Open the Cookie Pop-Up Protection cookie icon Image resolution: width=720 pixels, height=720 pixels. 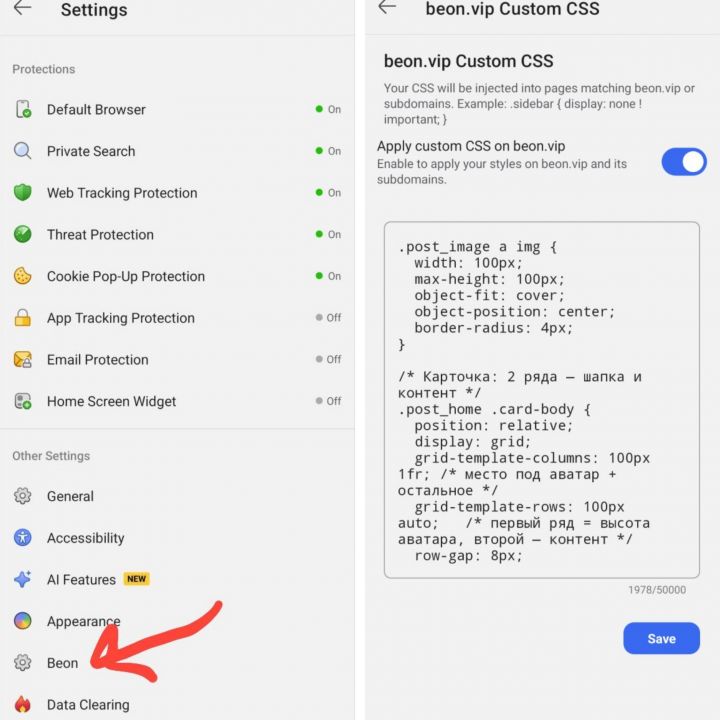click(x=22, y=276)
